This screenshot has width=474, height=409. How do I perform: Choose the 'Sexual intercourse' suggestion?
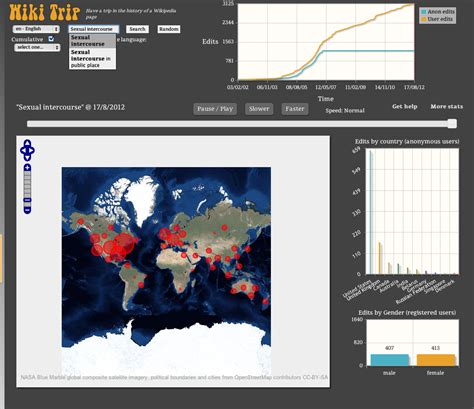[92, 41]
